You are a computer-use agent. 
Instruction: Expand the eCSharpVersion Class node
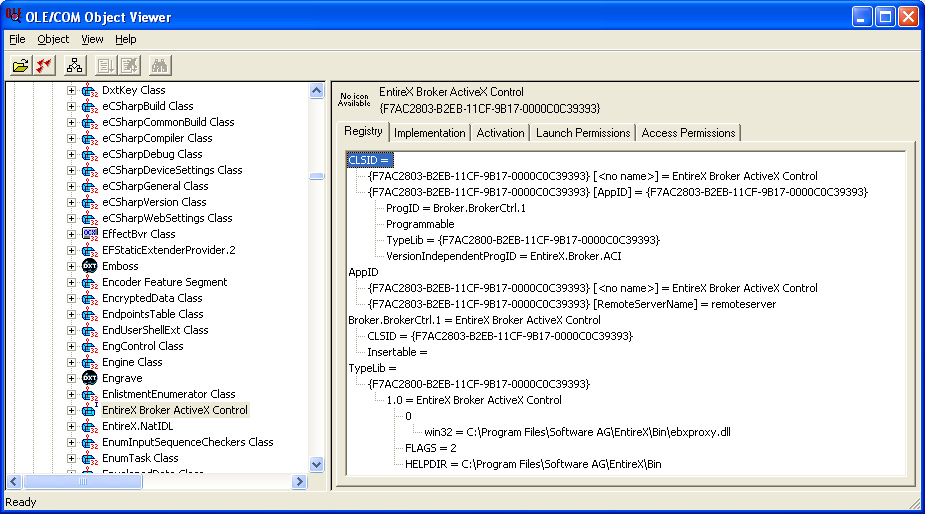71,202
